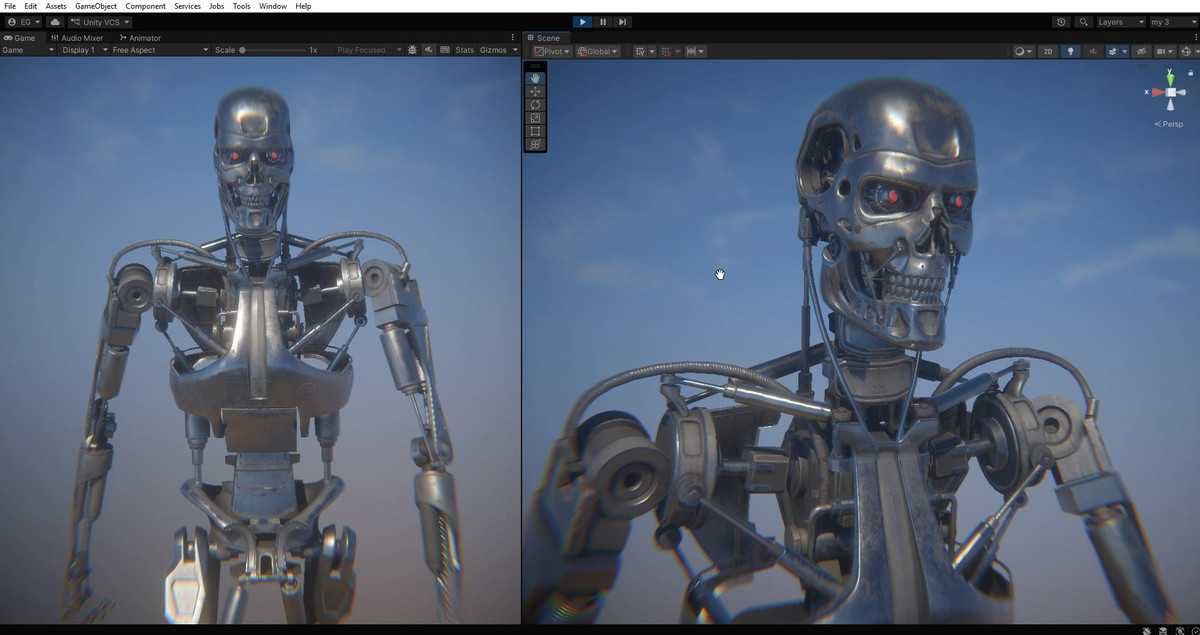Click the Pause button
1200x635 pixels.
point(603,22)
